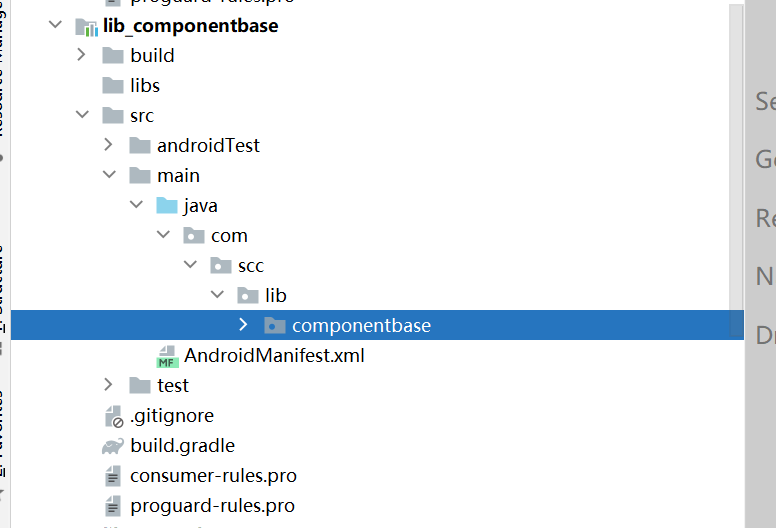The height and width of the screenshot is (528, 776).
Task: Expand the androidTest folder arrow
Action: coord(108,144)
